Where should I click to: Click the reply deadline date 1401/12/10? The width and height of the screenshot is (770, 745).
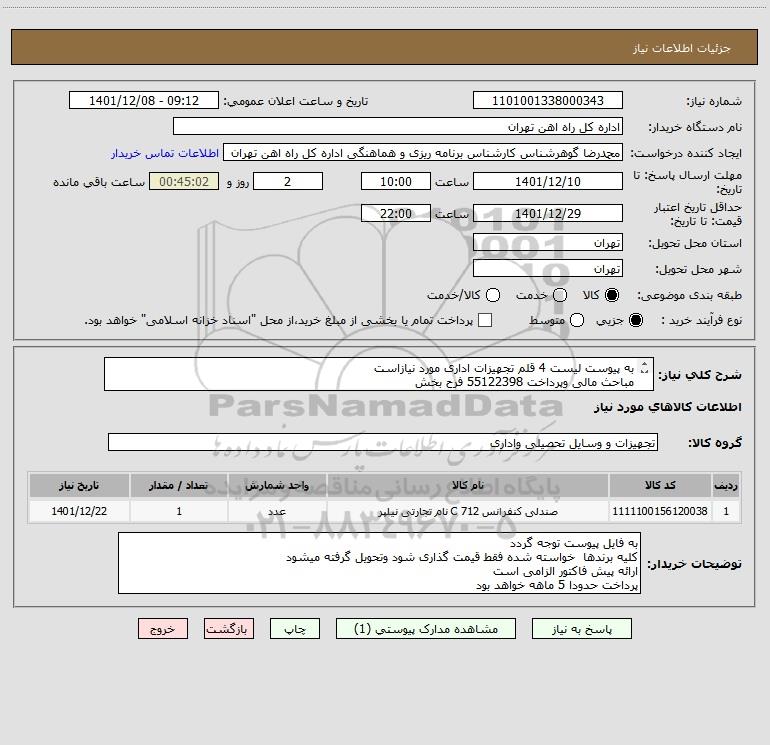pos(548,181)
